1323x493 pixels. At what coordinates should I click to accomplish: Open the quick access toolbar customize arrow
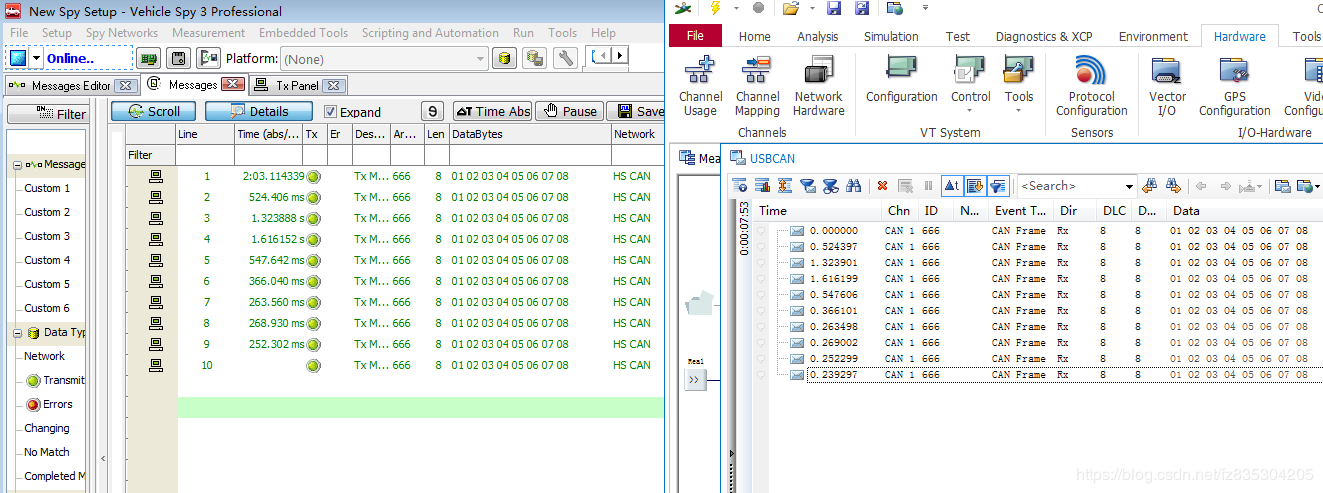click(x=925, y=8)
